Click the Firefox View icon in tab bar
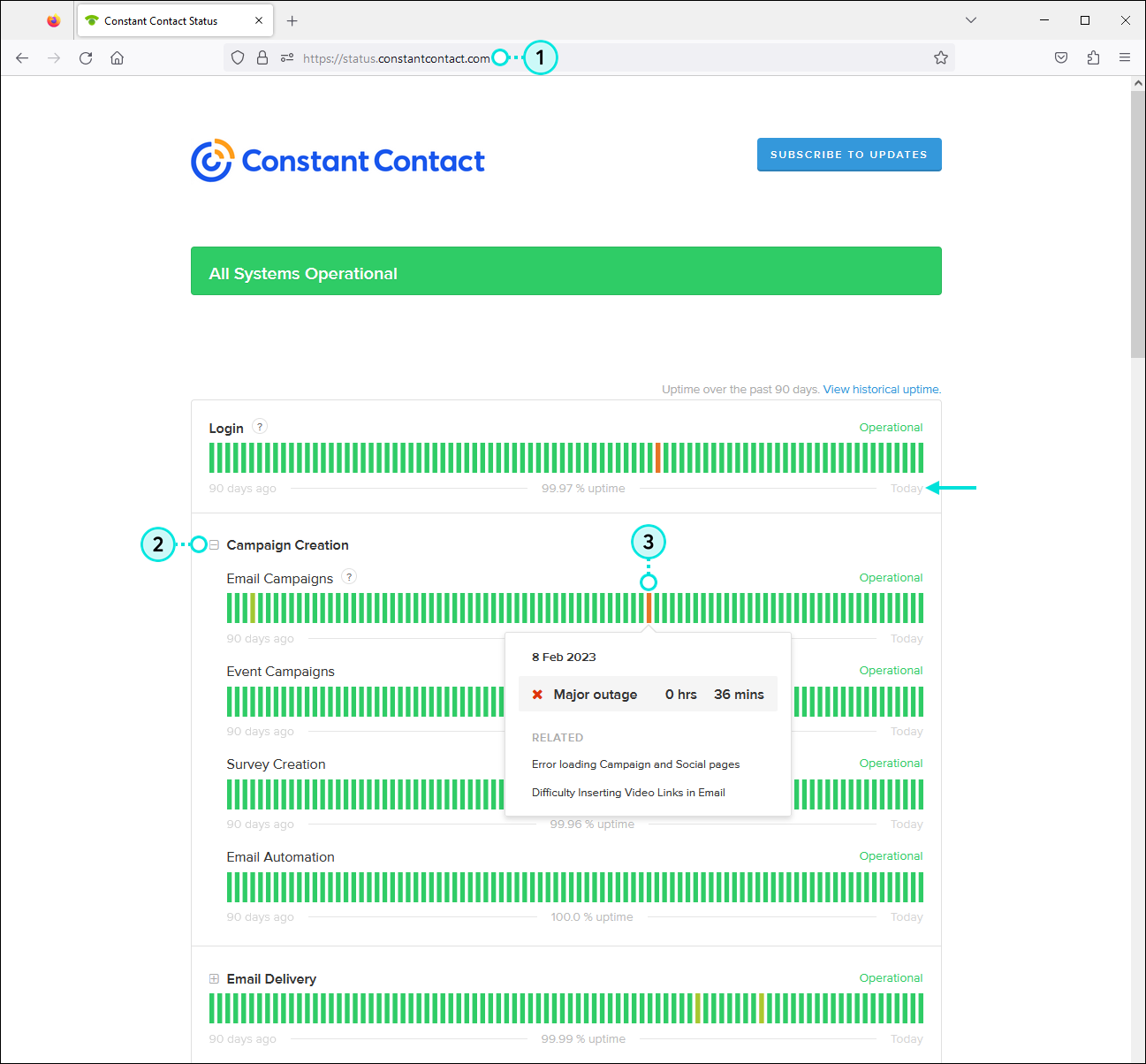 [x=54, y=20]
